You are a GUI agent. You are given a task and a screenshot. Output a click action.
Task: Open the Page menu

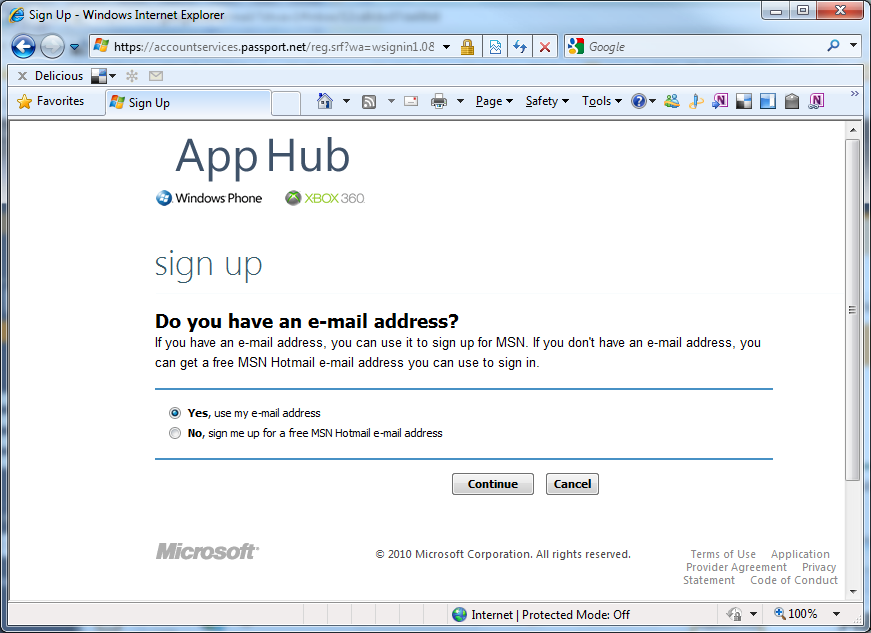coord(494,101)
